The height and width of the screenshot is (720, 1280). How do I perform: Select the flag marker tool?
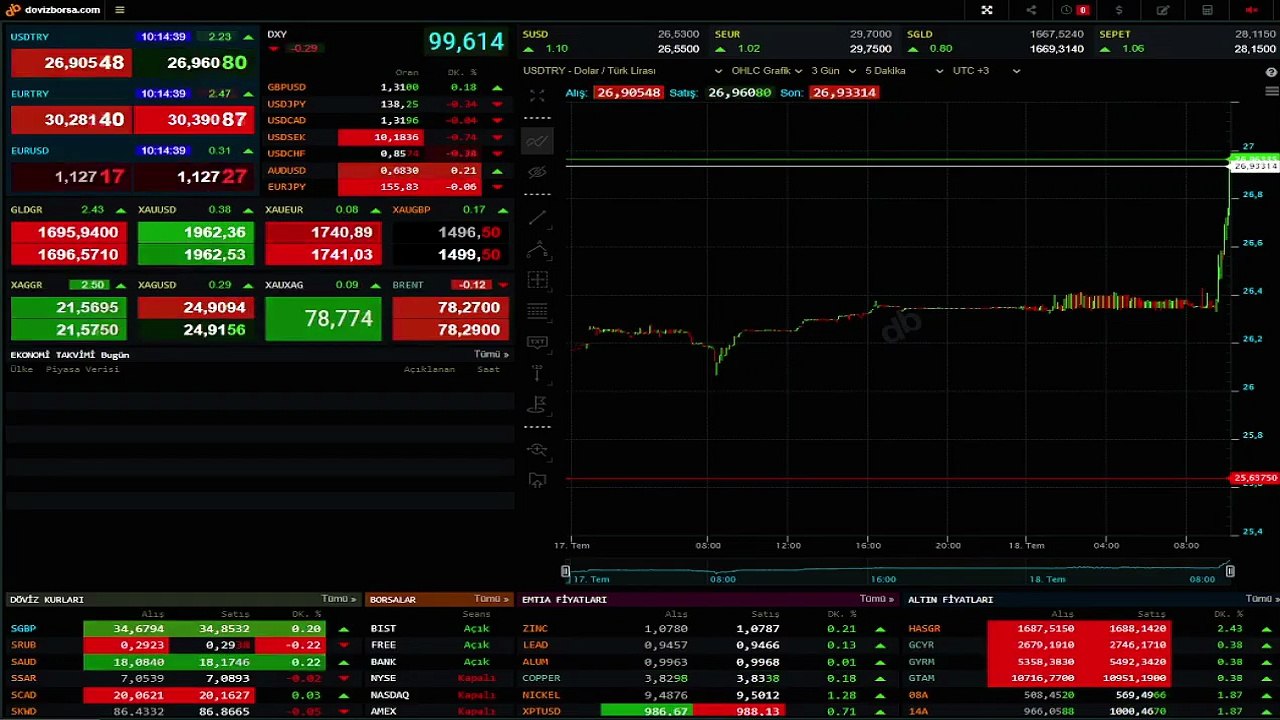click(x=537, y=404)
